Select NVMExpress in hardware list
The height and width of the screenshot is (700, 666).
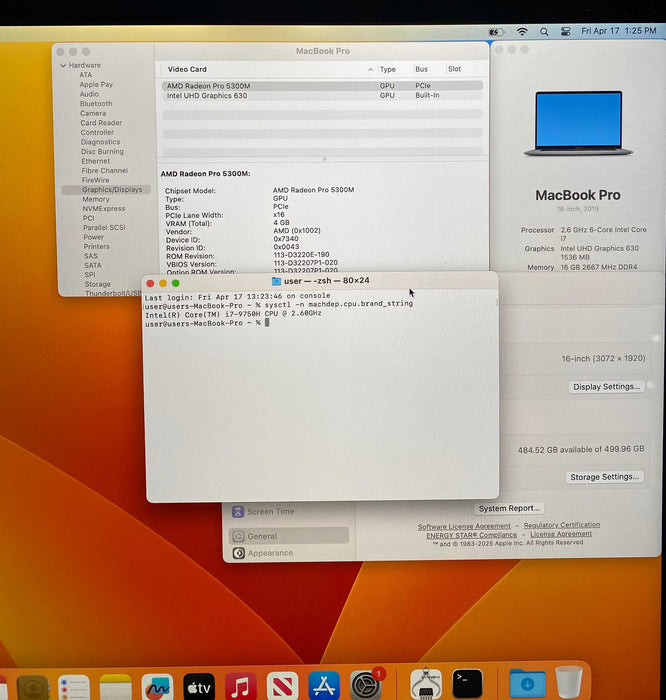click(x=104, y=209)
